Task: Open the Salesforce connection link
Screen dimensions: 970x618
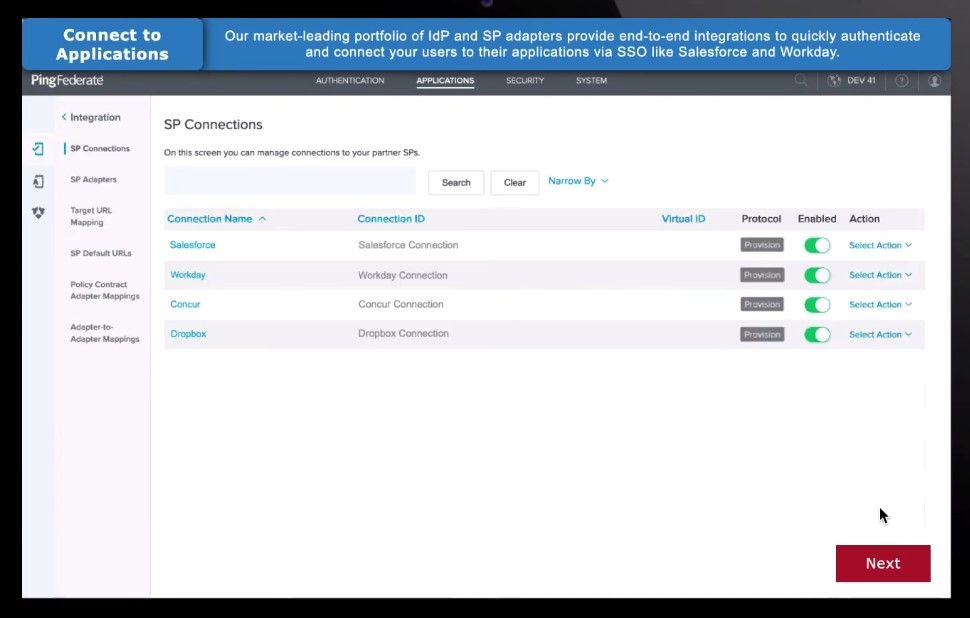Action: point(192,245)
